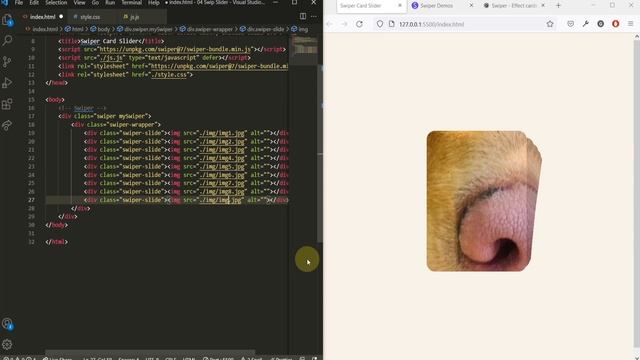Click the closing html tag on line 32
The height and width of the screenshot is (360, 640).
tap(57, 242)
